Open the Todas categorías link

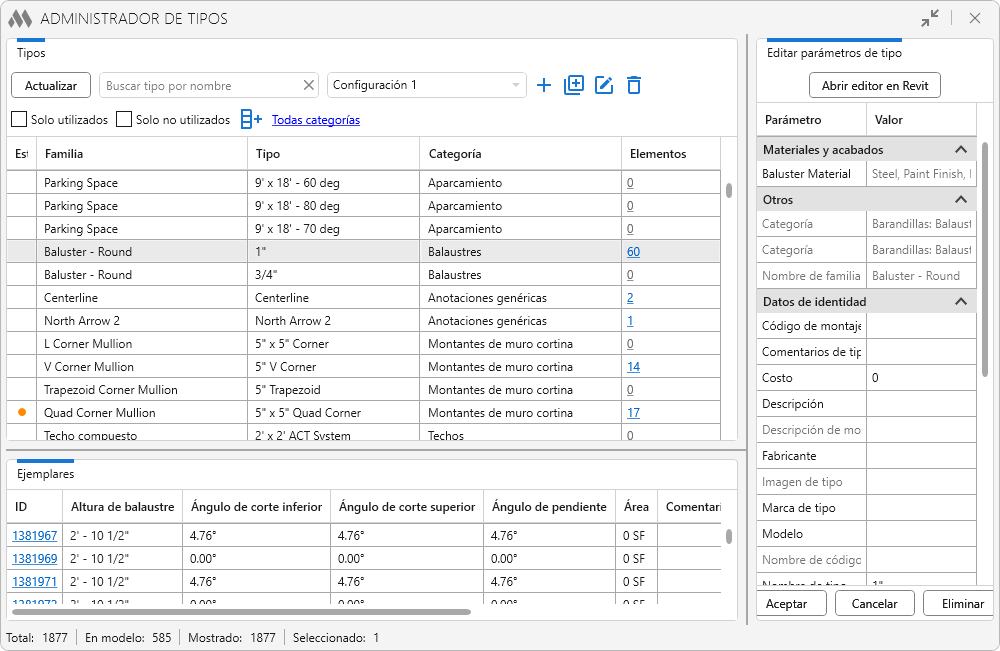click(x=316, y=120)
